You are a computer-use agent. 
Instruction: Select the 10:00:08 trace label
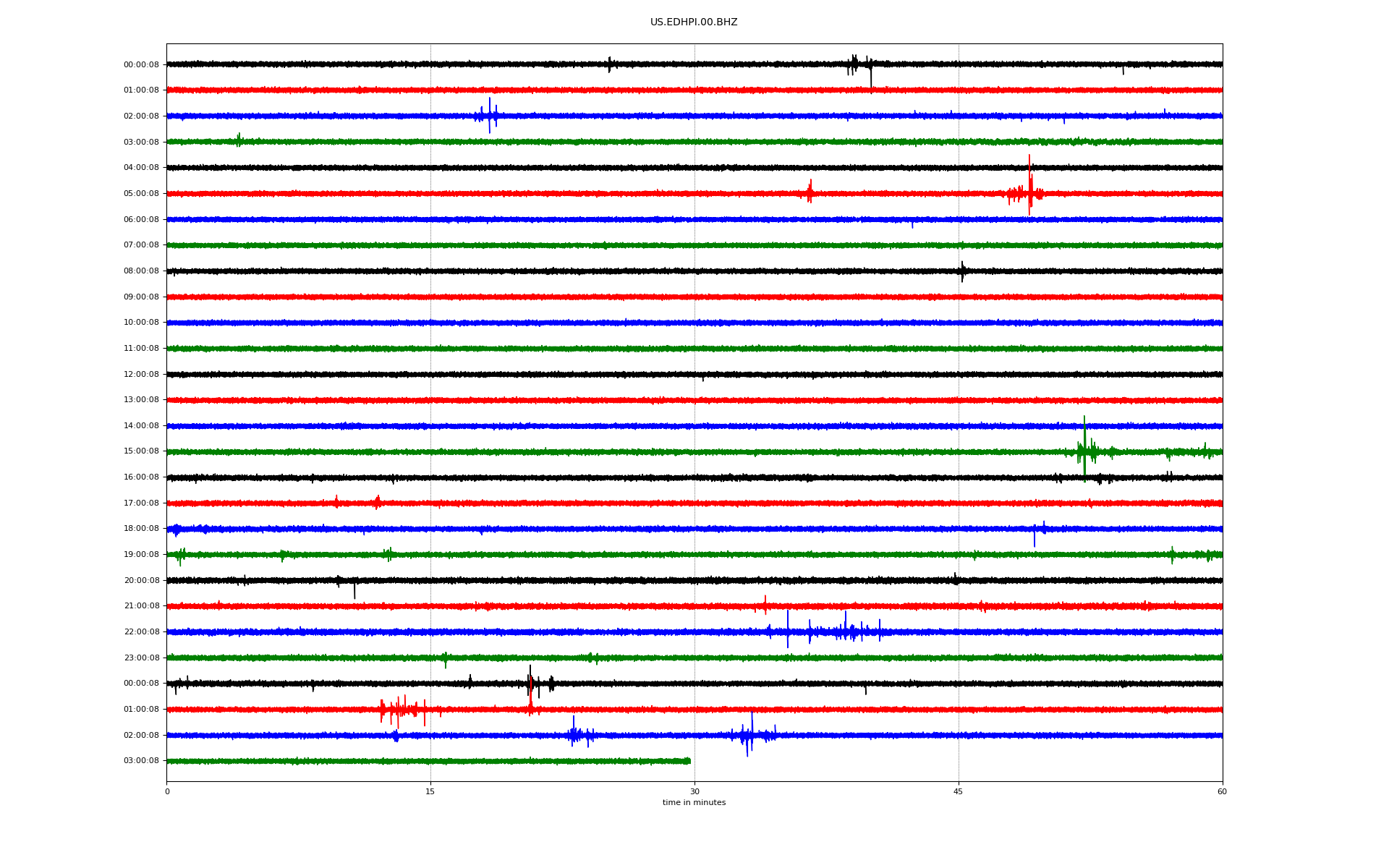pos(141,323)
